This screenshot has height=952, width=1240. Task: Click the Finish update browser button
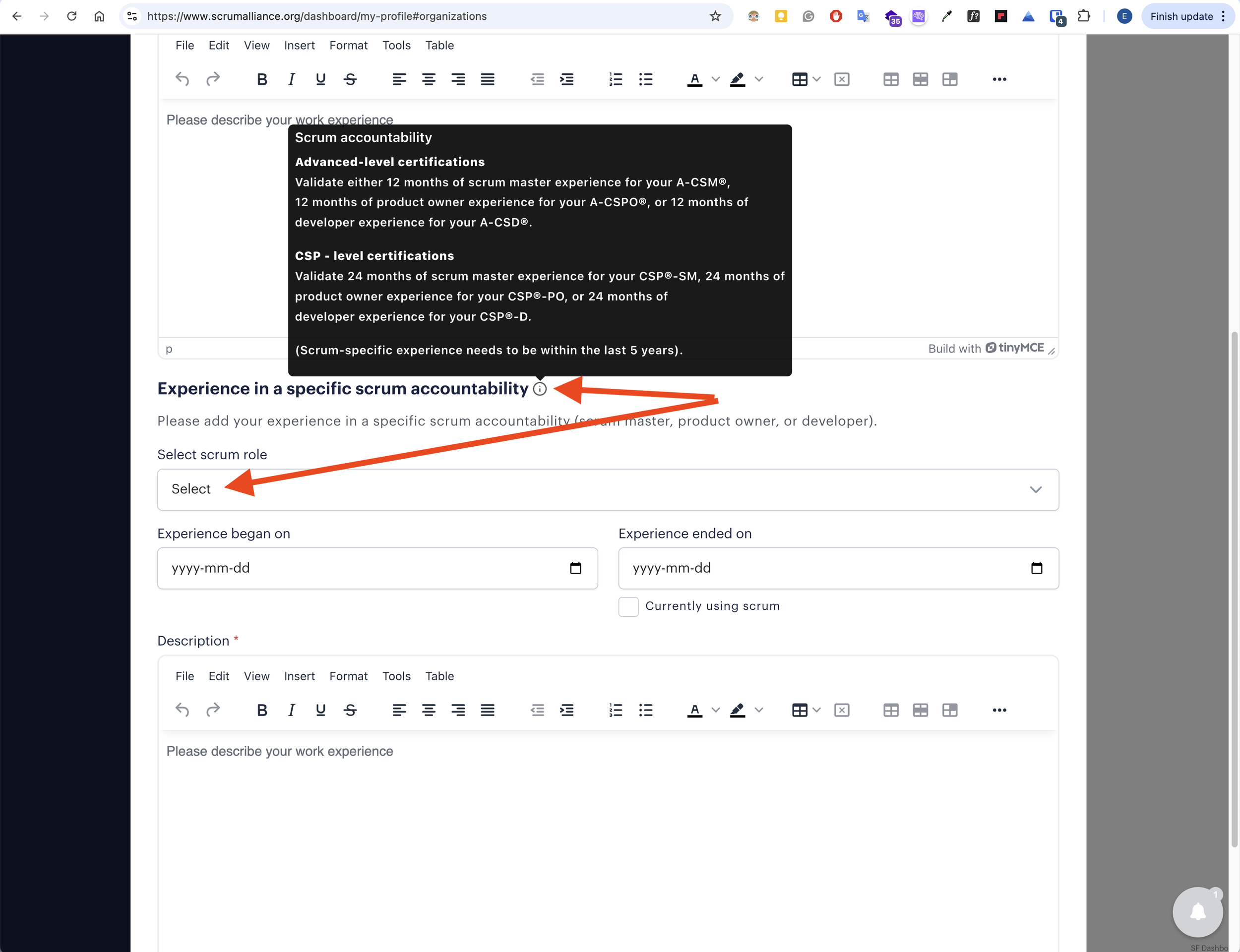tap(1181, 16)
